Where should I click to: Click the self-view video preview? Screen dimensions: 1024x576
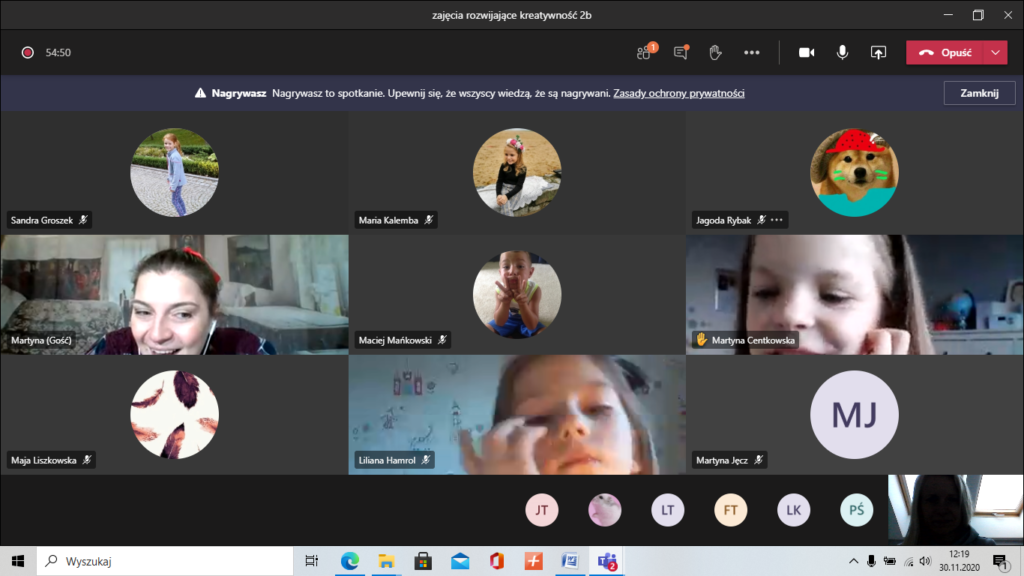coord(955,510)
